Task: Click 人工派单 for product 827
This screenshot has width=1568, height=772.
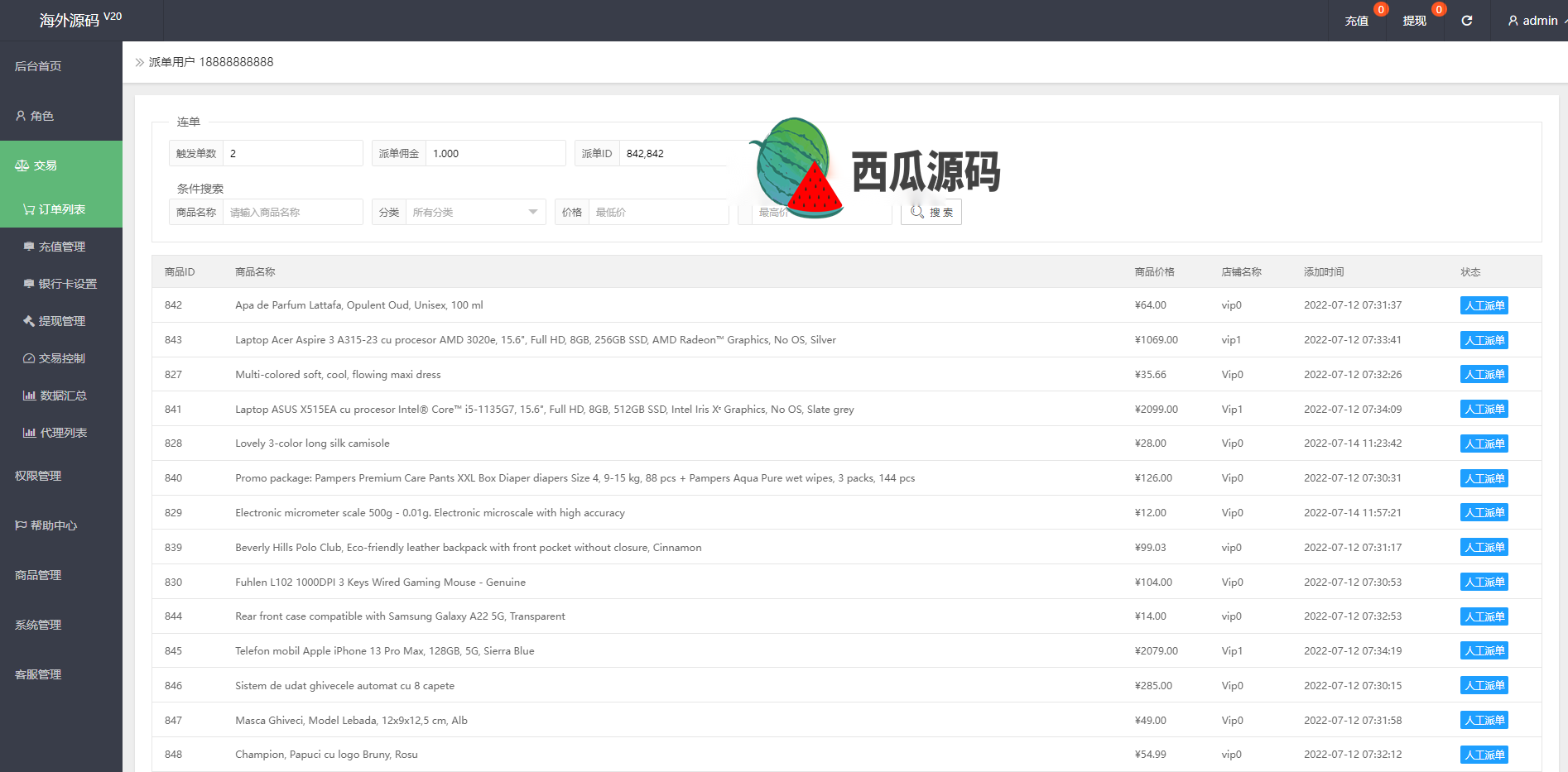Action: click(1484, 374)
